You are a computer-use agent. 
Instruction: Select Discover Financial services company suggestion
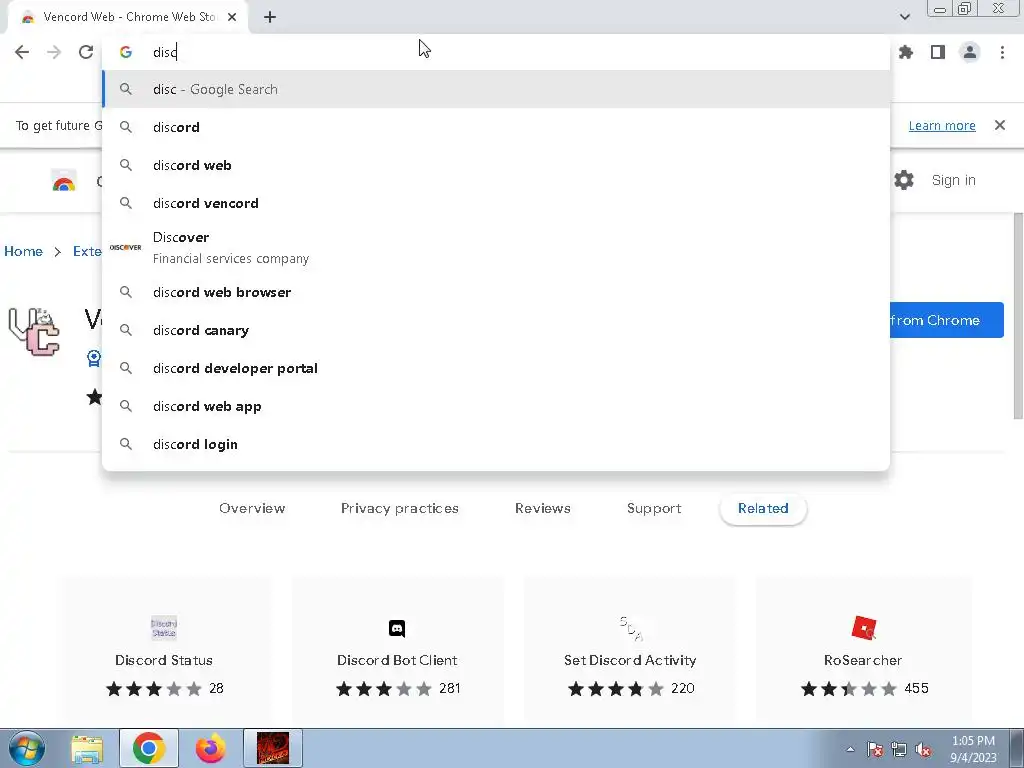point(496,248)
